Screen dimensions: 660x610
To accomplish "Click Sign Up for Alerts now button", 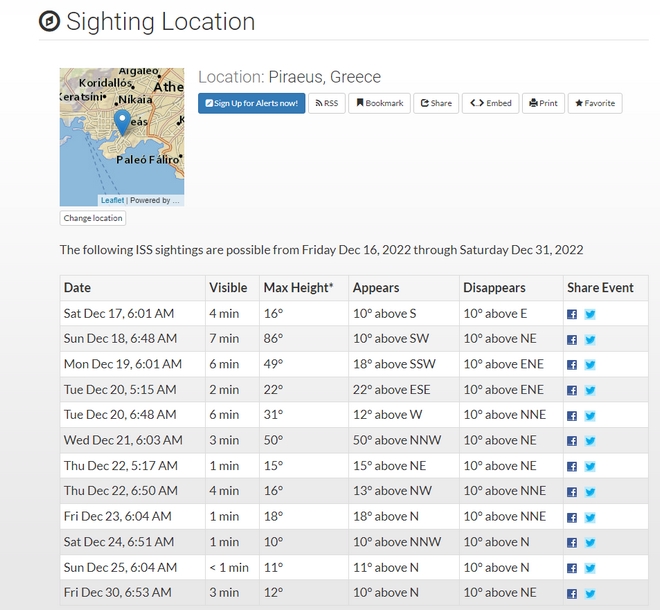I will tap(251, 103).
